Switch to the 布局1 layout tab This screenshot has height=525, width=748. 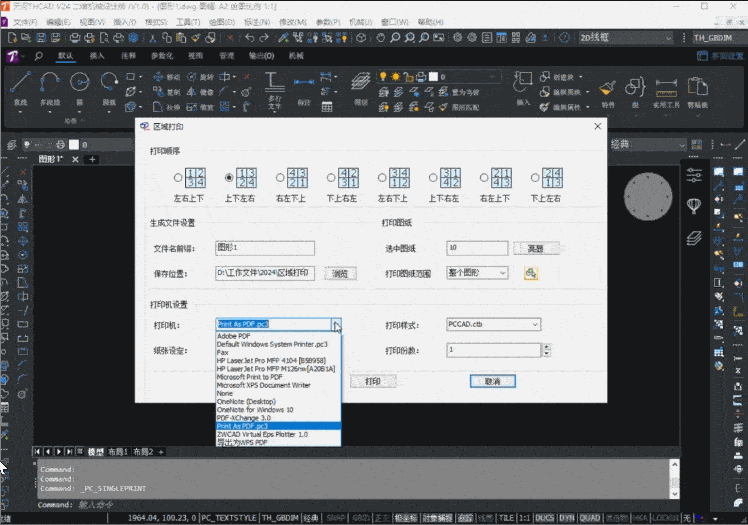click(x=117, y=452)
